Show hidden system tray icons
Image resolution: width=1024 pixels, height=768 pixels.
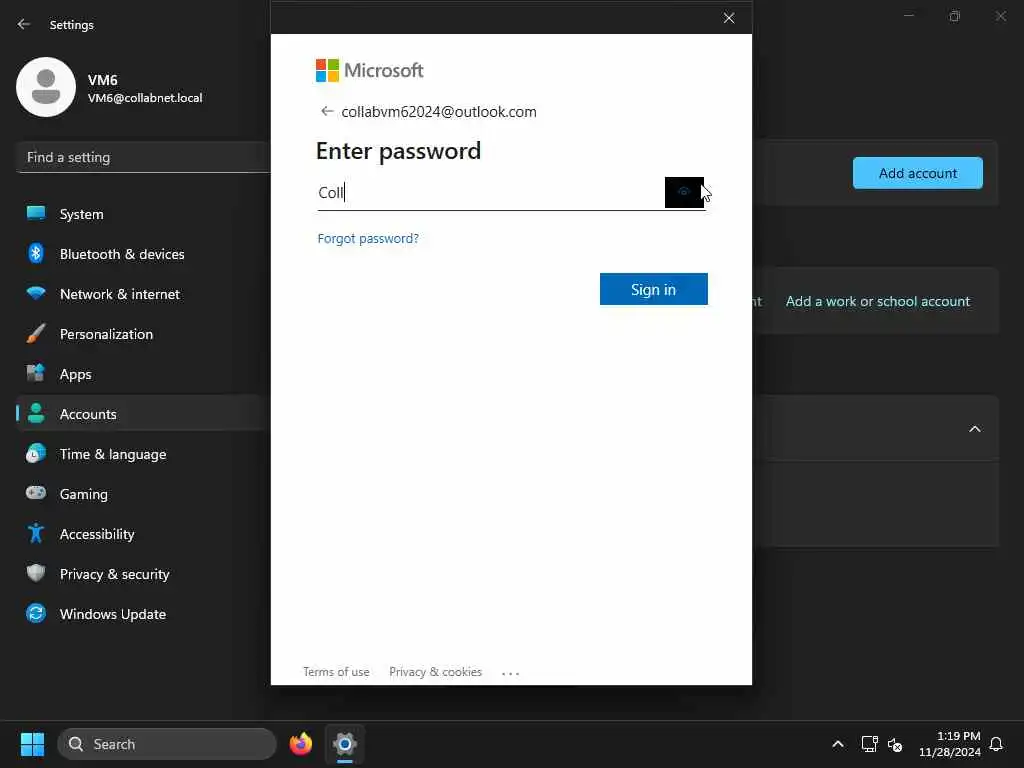838,744
